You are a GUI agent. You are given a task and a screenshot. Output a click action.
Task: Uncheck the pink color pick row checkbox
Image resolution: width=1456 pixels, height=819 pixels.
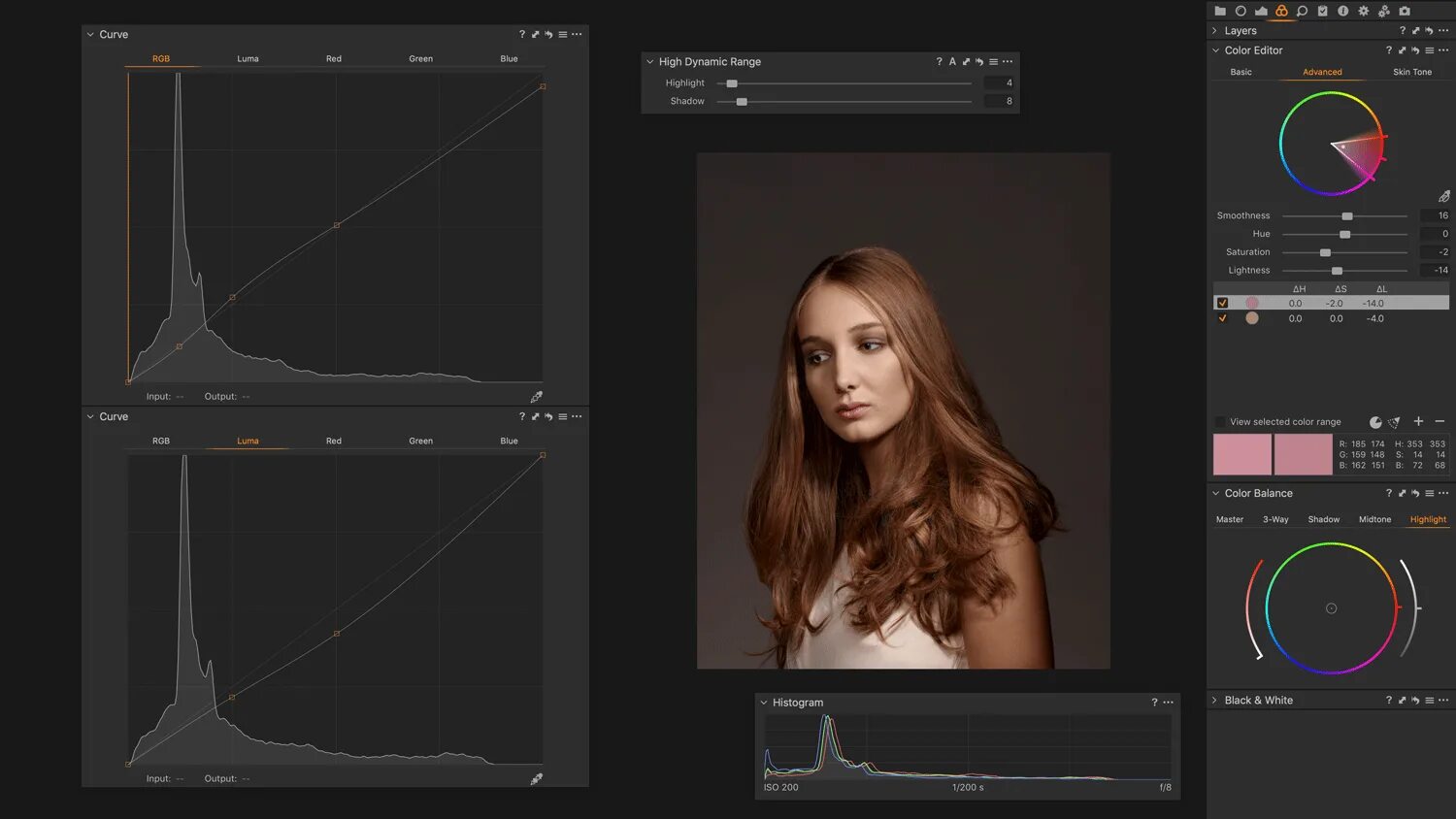tap(1222, 303)
